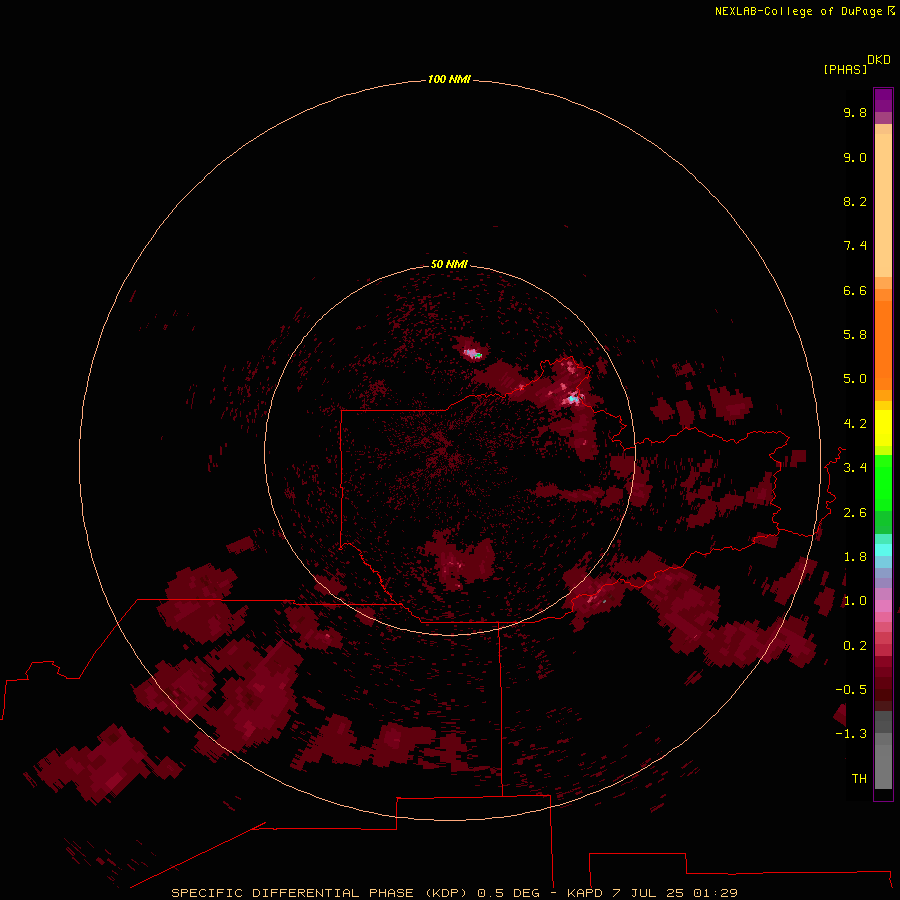The width and height of the screenshot is (900, 900).
Task: Click the 6.6 scale value
Action: tap(855, 290)
